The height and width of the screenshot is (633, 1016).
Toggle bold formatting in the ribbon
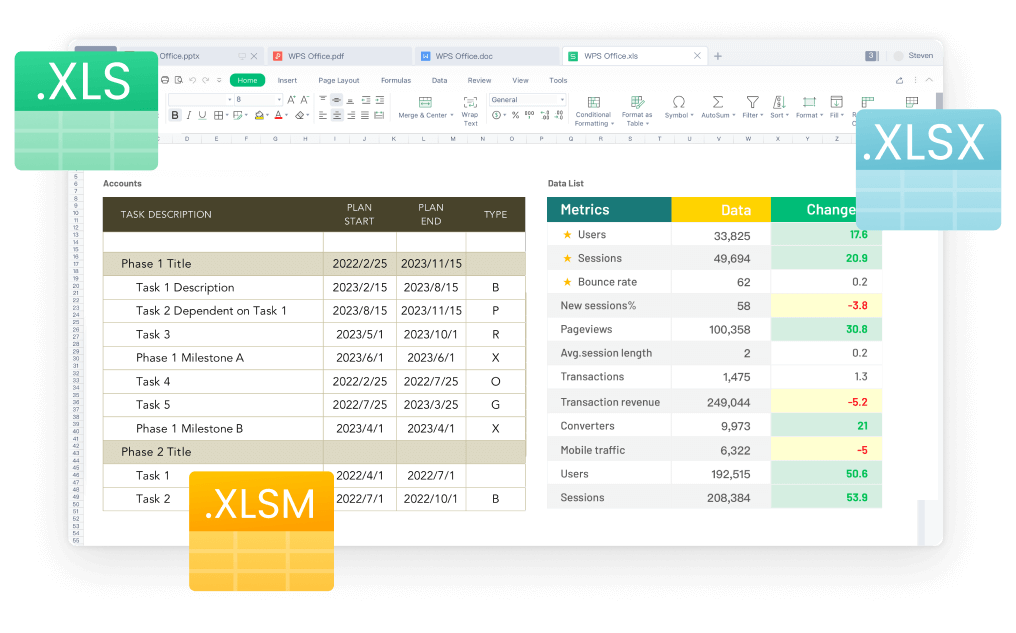tap(174, 114)
